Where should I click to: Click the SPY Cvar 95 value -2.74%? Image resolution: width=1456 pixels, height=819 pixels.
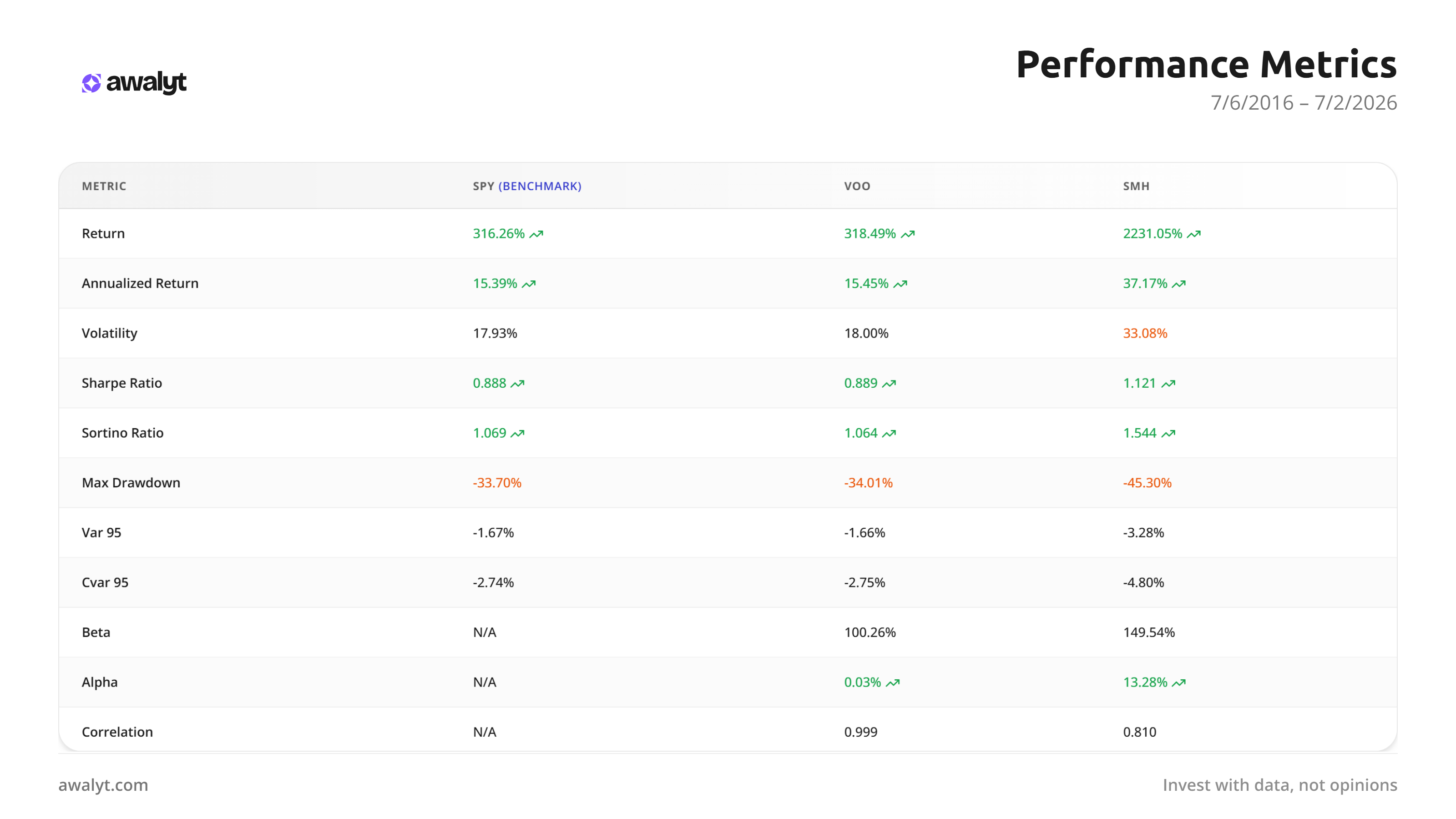(493, 582)
